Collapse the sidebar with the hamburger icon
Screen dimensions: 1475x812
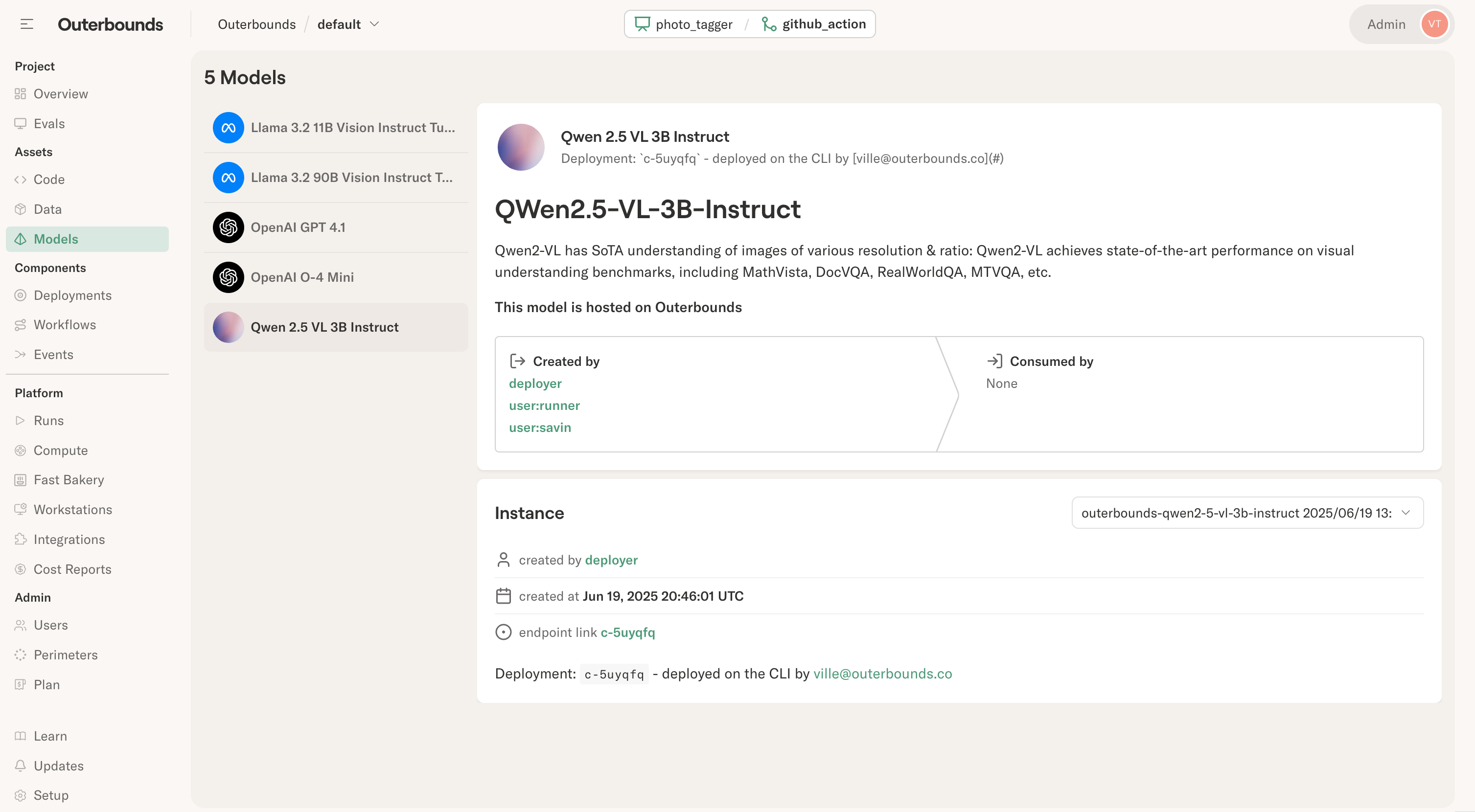[x=26, y=24]
